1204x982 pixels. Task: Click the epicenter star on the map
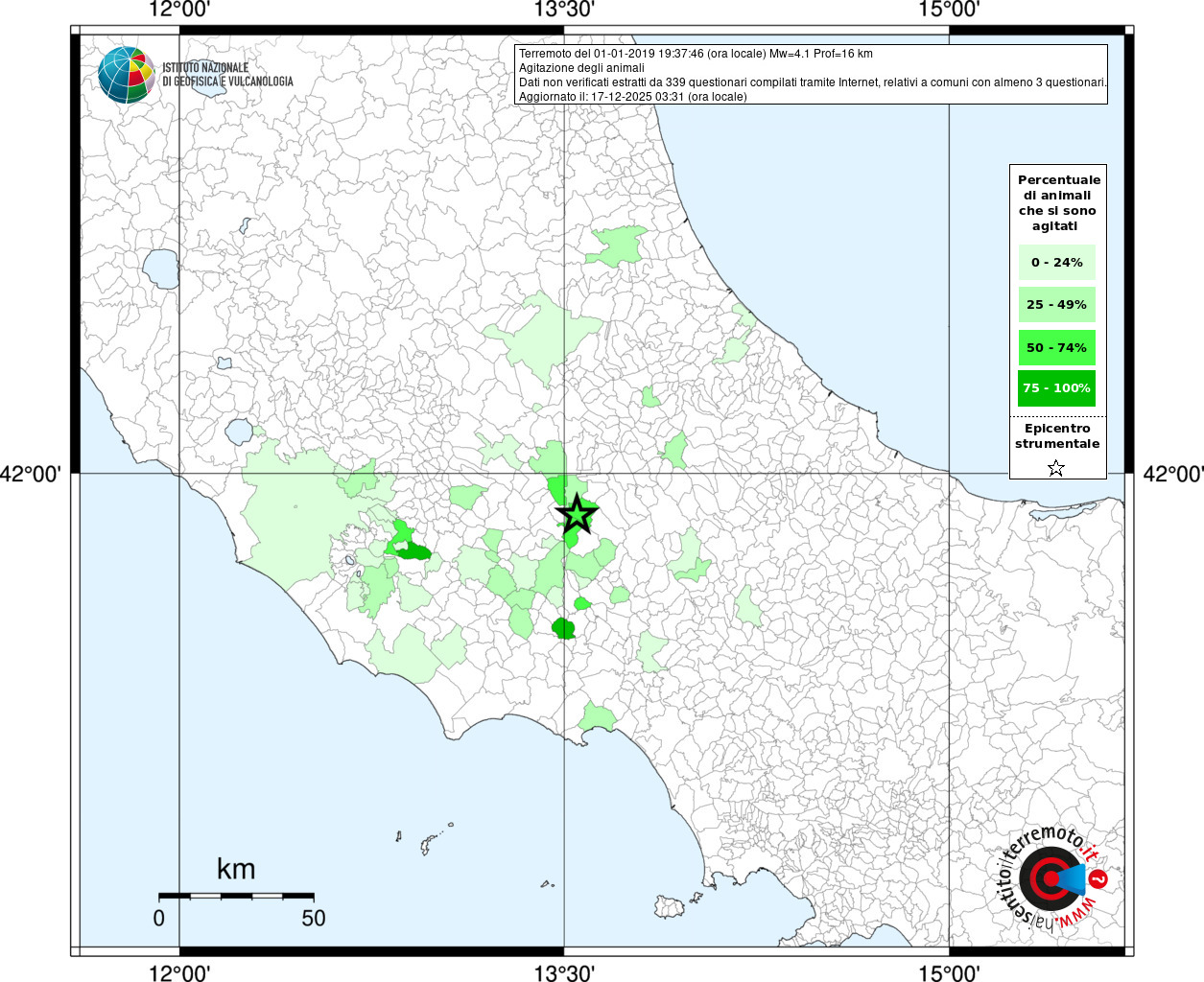coord(576,514)
